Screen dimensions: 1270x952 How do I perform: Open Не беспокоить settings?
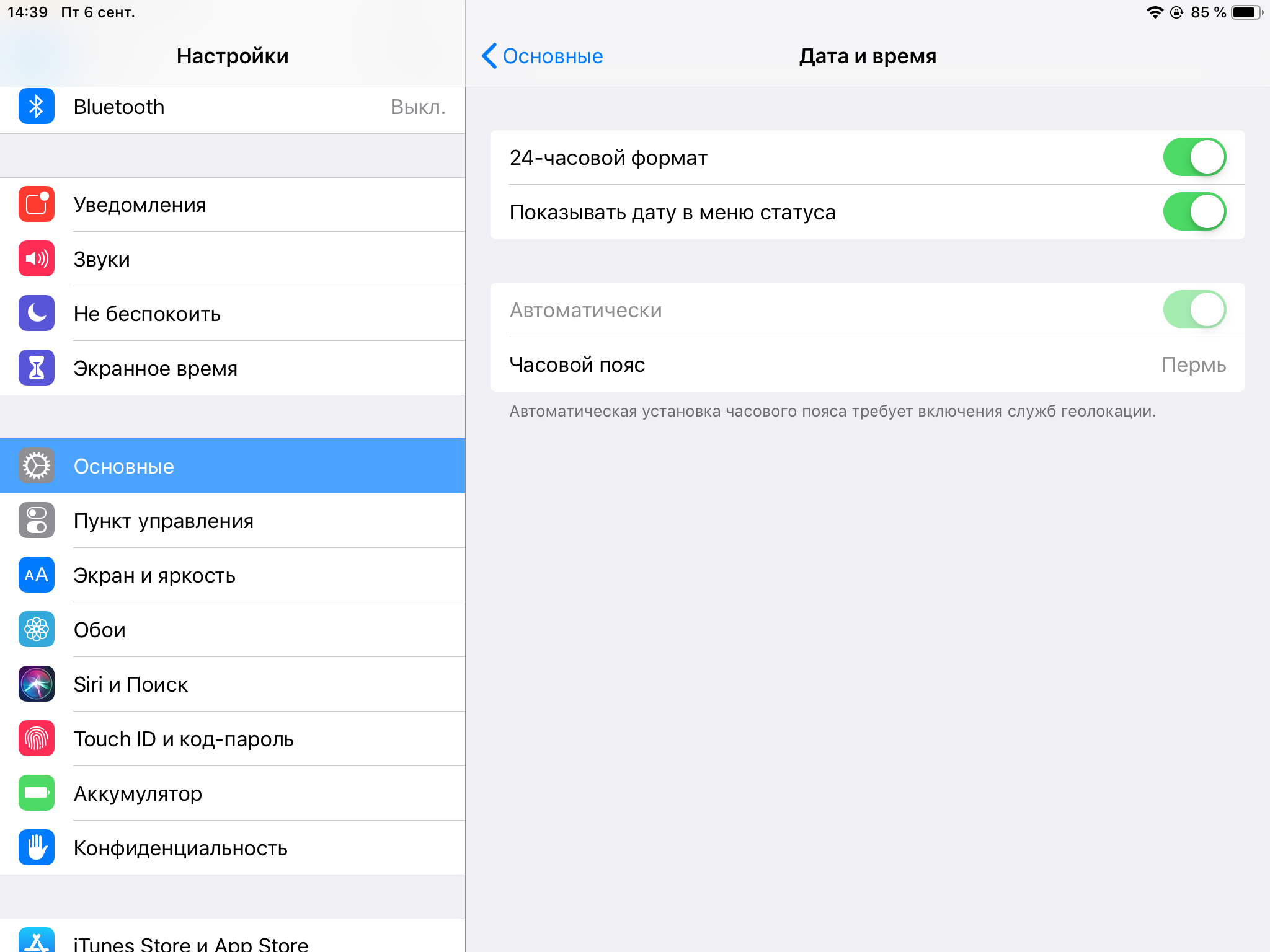point(233,314)
